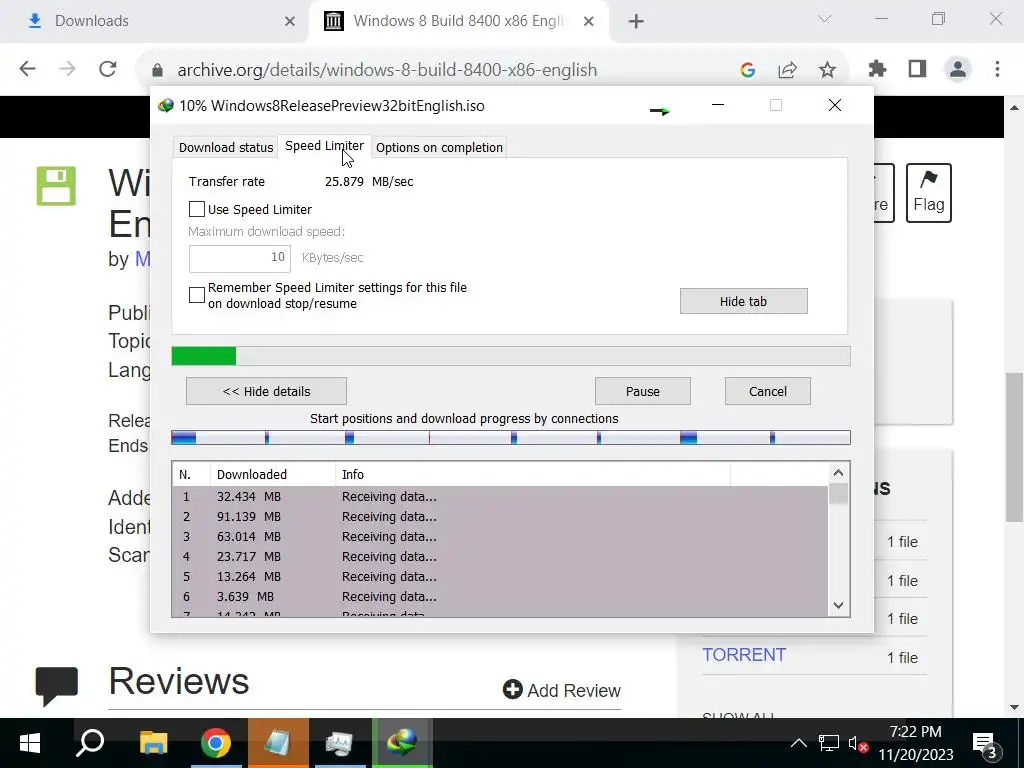Click the muted volume tray icon

[x=857, y=744]
